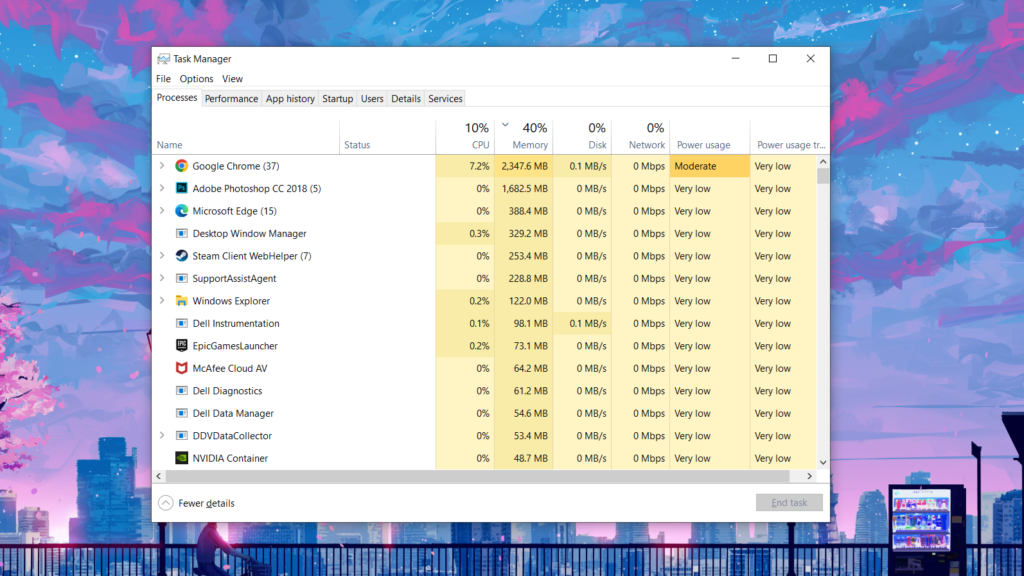Click the NVIDIA Container icon
1024x576 pixels.
(182, 458)
